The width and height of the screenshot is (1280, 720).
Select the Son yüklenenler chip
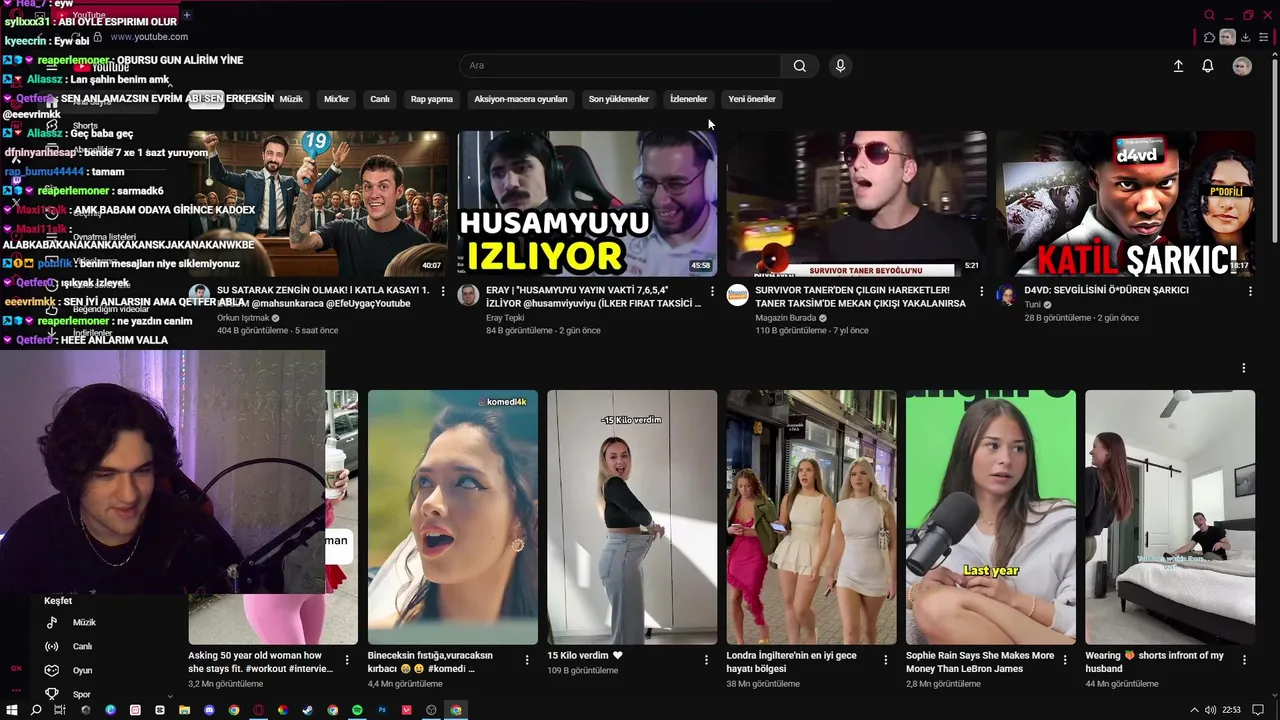click(x=619, y=99)
